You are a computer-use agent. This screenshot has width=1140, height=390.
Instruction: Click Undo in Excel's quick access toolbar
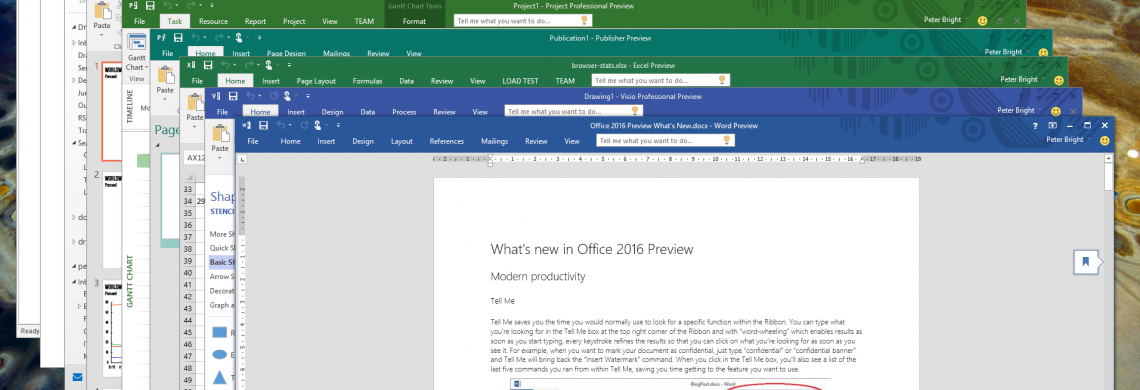(226, 65)
